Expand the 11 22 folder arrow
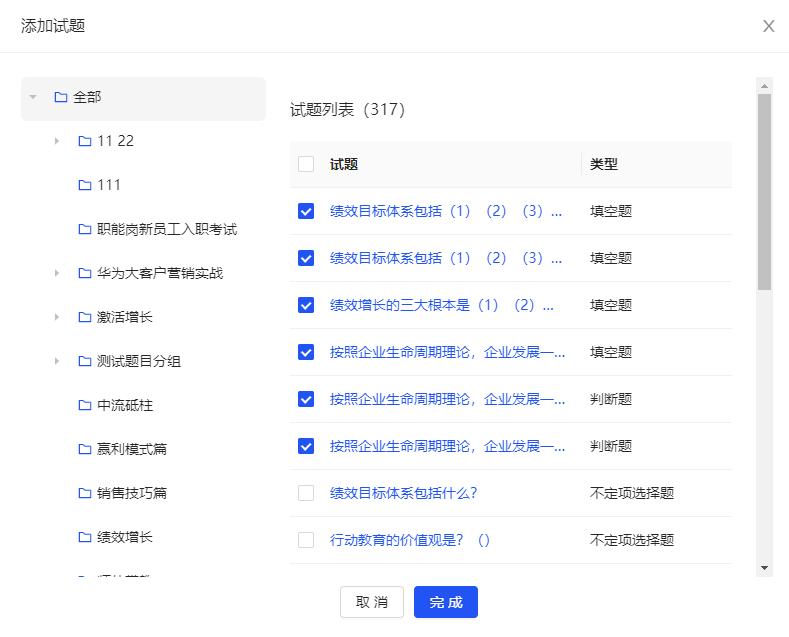Viewport: 789px width, 637px height. point(57,141)
